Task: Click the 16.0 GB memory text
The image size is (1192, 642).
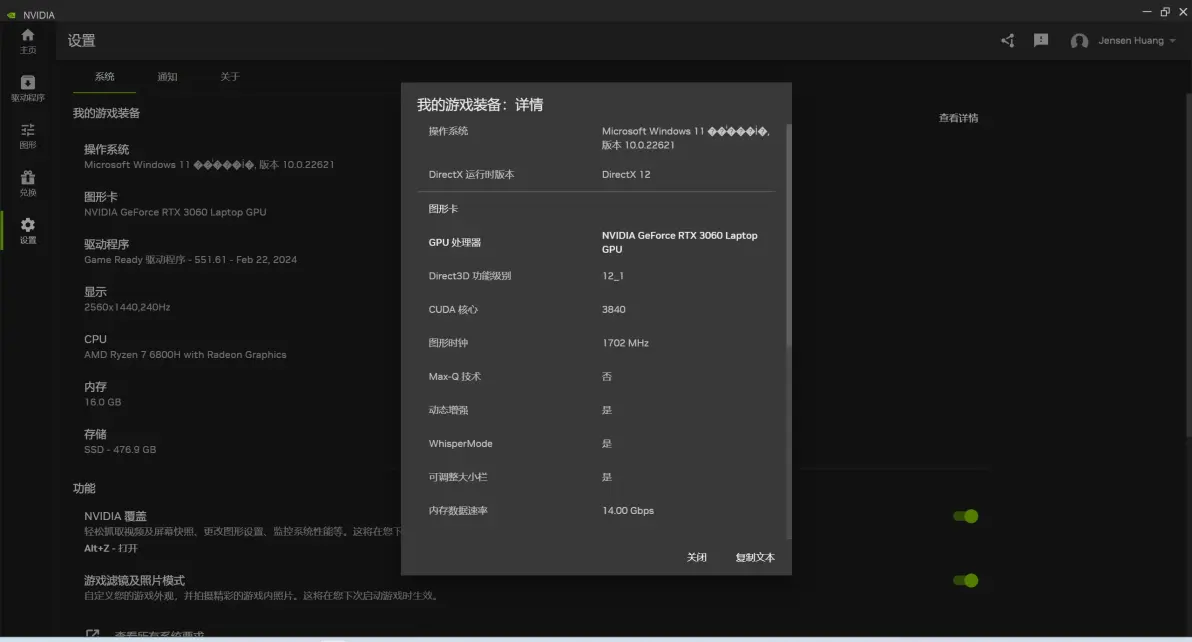Action: (x=103, y=402)
